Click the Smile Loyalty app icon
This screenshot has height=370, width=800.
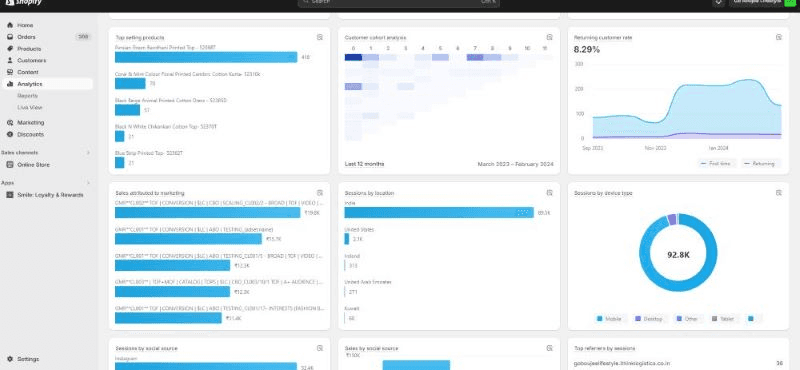10,195
